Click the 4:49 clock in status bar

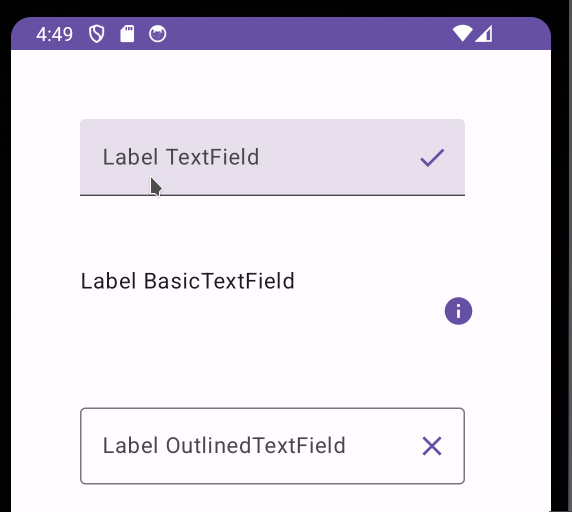pyautogui.click(x=54, y=34)
